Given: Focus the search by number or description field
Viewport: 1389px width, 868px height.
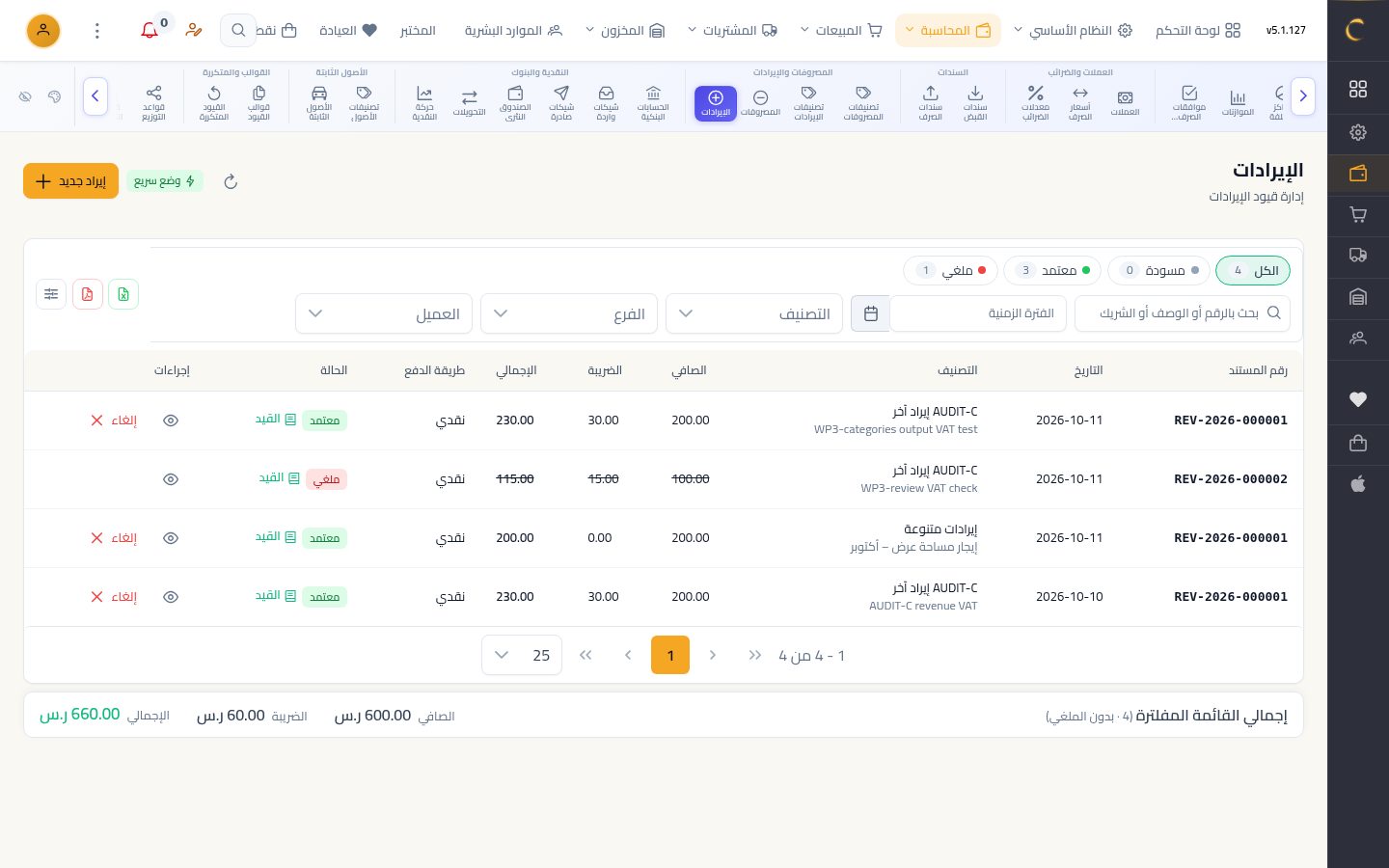Looking at the screenshot, I should pyautogui.click(x=1183, y=313).
